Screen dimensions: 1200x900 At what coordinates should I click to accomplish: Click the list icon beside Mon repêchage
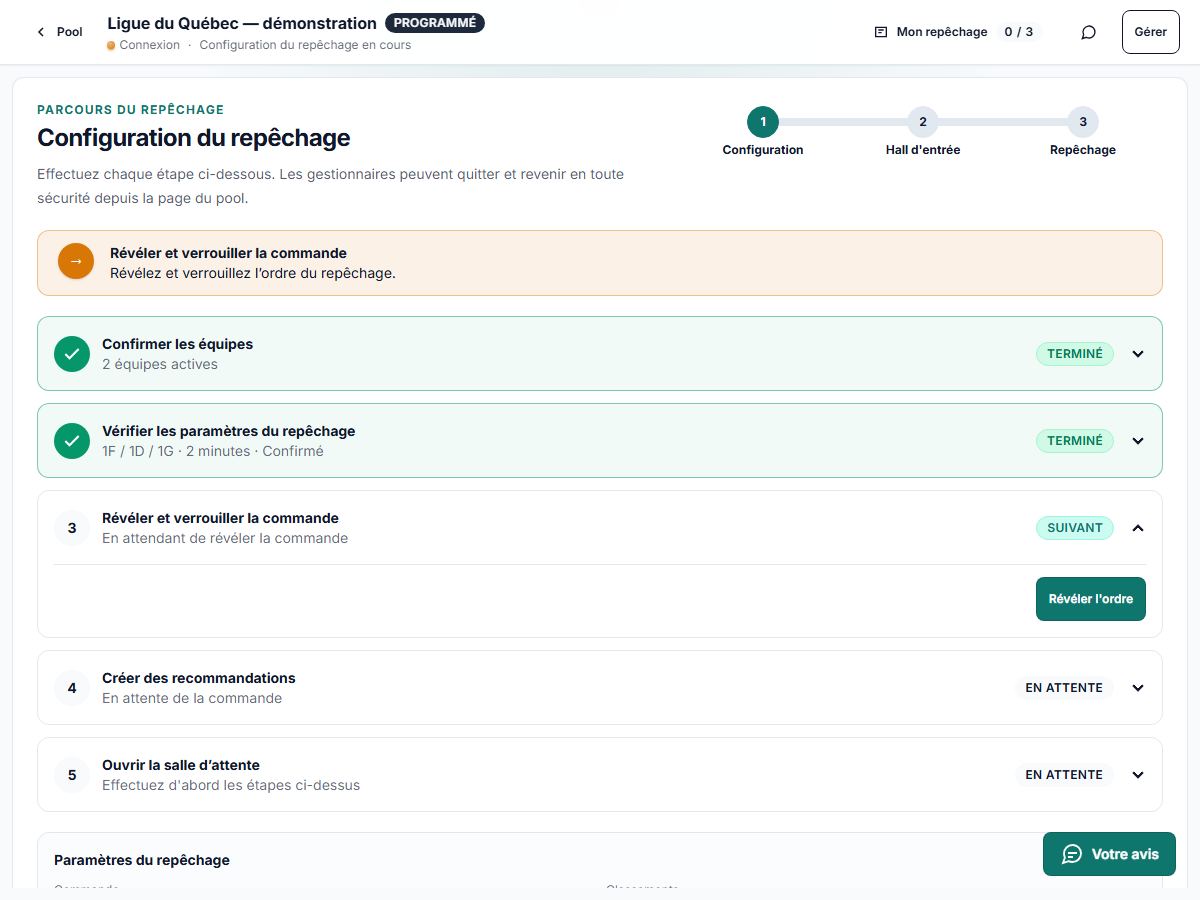click(881, 32)
